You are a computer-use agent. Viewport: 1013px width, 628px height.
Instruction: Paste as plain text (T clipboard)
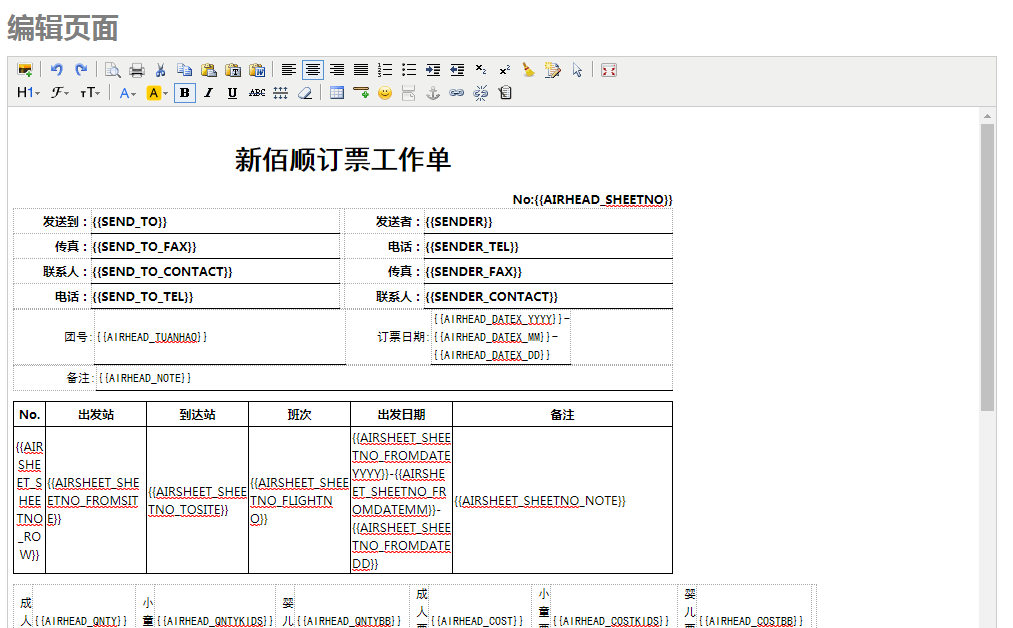pyautogui.click(x=233, y=70)
